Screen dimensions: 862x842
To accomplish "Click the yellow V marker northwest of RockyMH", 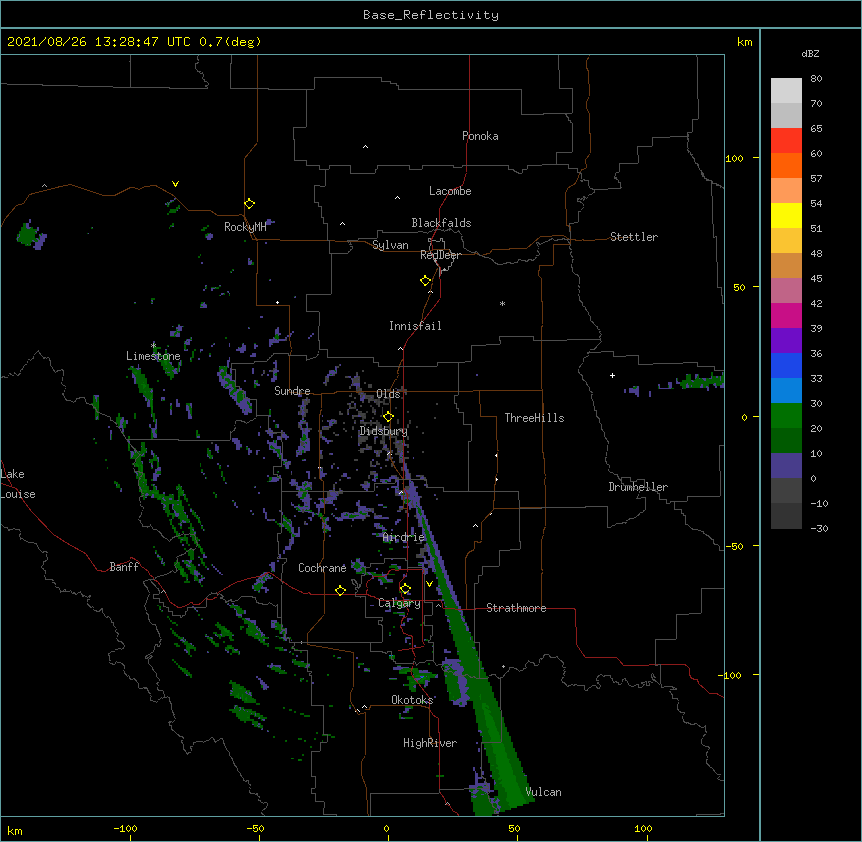I will (x=175, y=184).
